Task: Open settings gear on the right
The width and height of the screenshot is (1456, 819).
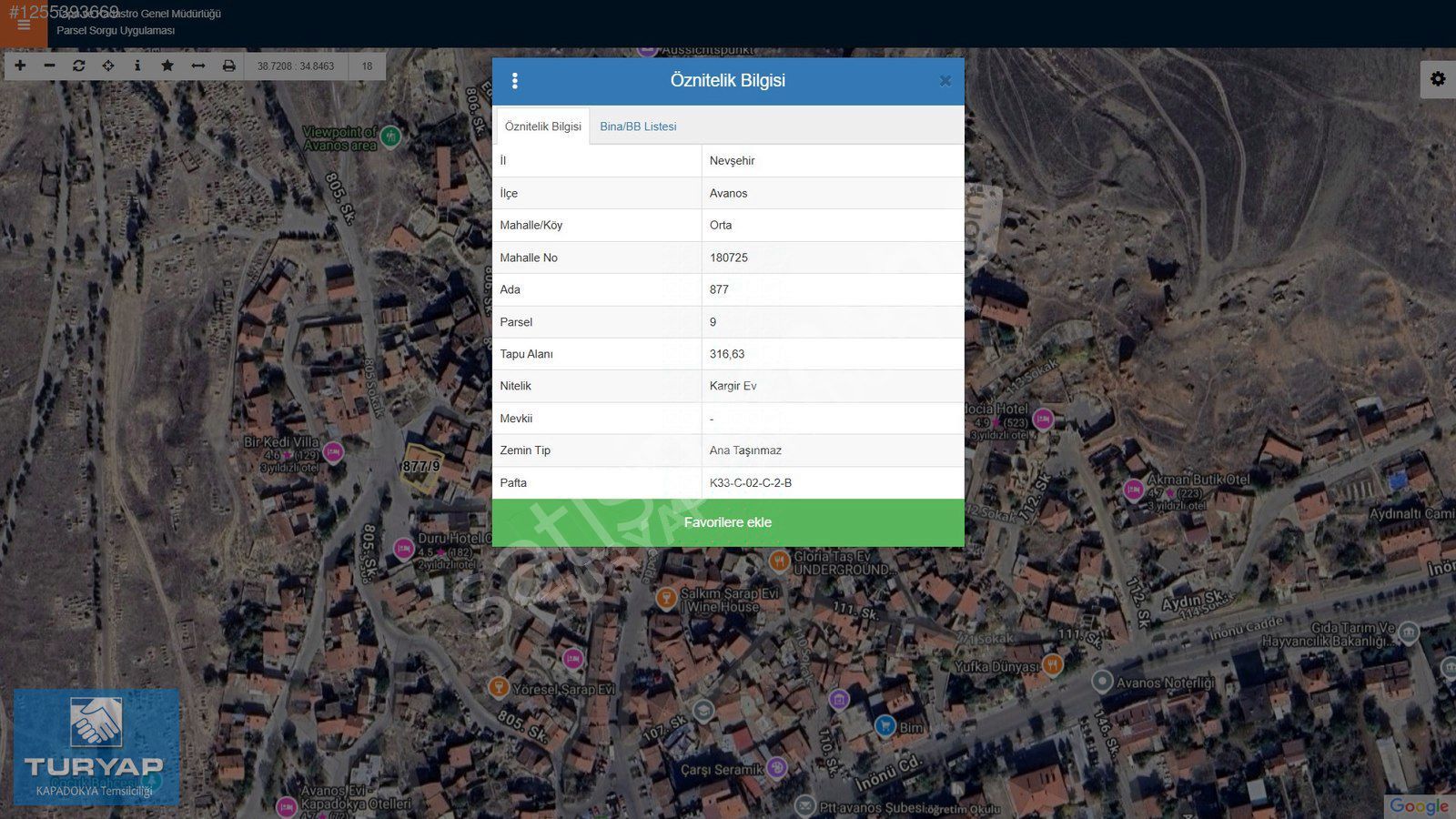Action: (x=1438, y=79)
